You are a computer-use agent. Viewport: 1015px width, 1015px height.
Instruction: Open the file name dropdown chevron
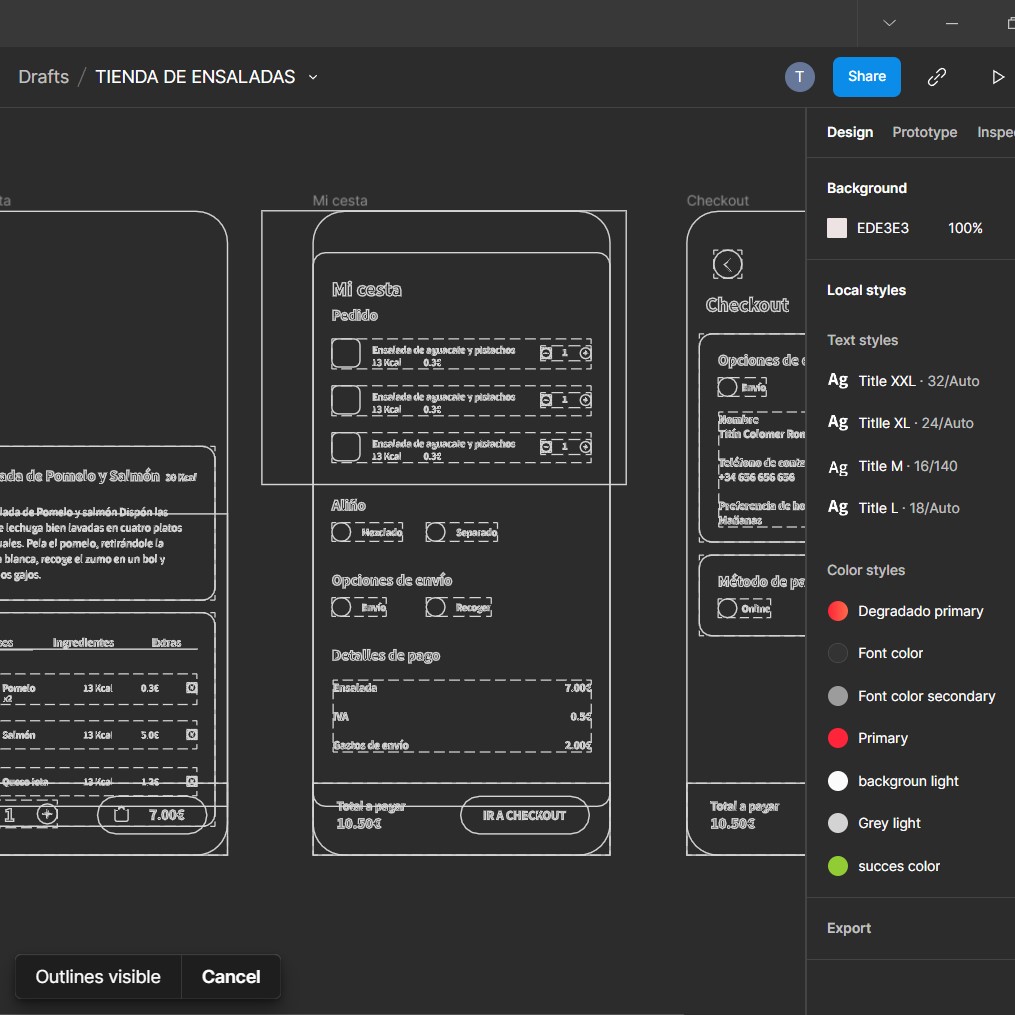pyautogui.click(x=313, y=77)
